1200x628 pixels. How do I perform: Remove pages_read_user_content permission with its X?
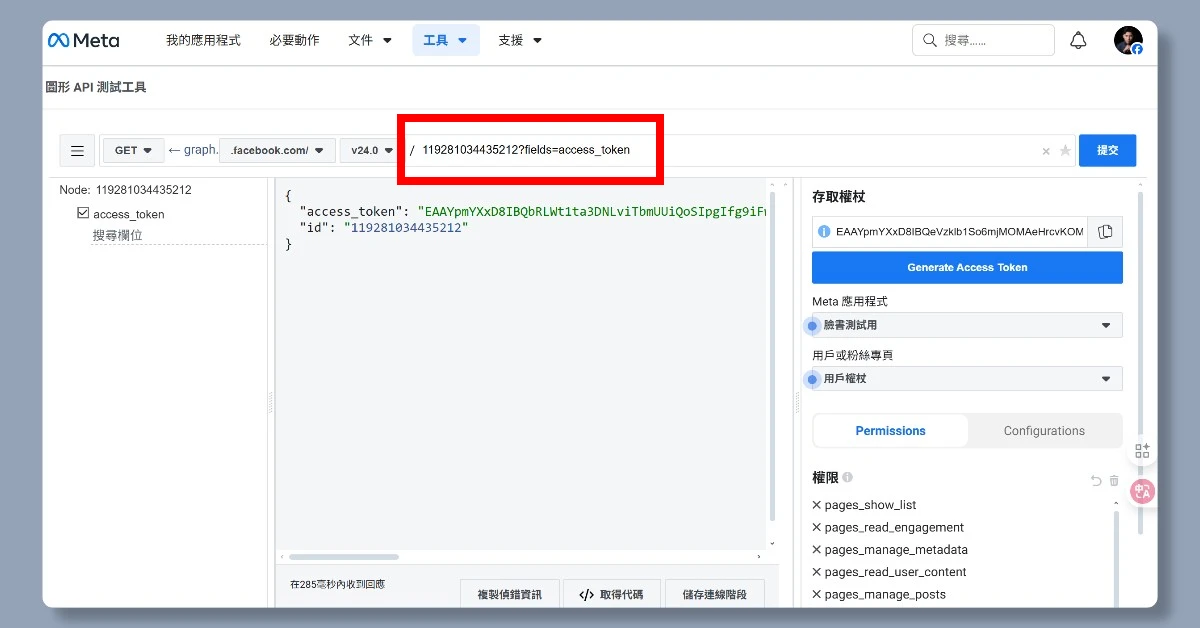[x=817, y=572]
